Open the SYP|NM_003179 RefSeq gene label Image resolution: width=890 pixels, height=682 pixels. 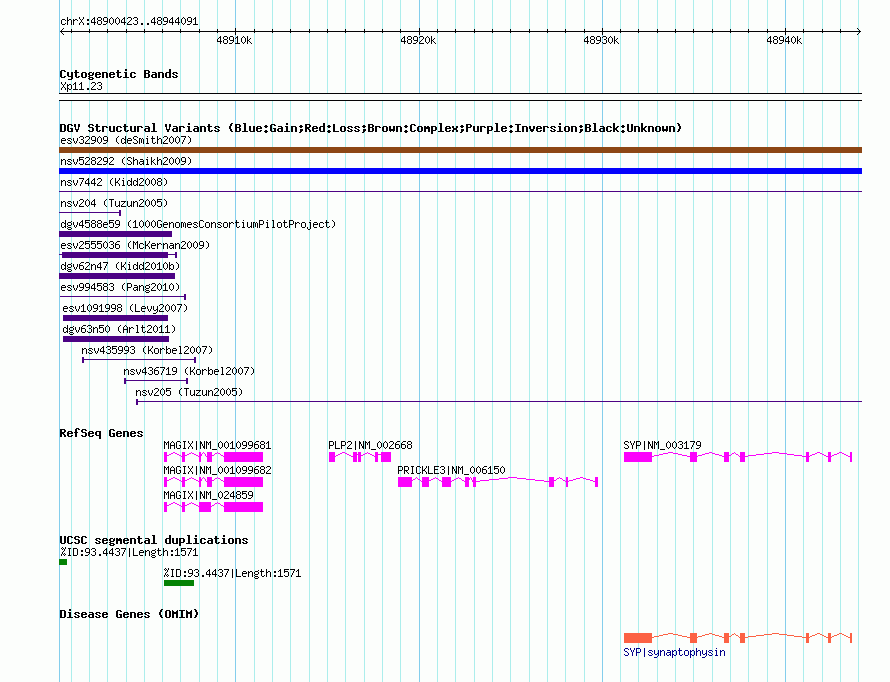tap(662, 445)
